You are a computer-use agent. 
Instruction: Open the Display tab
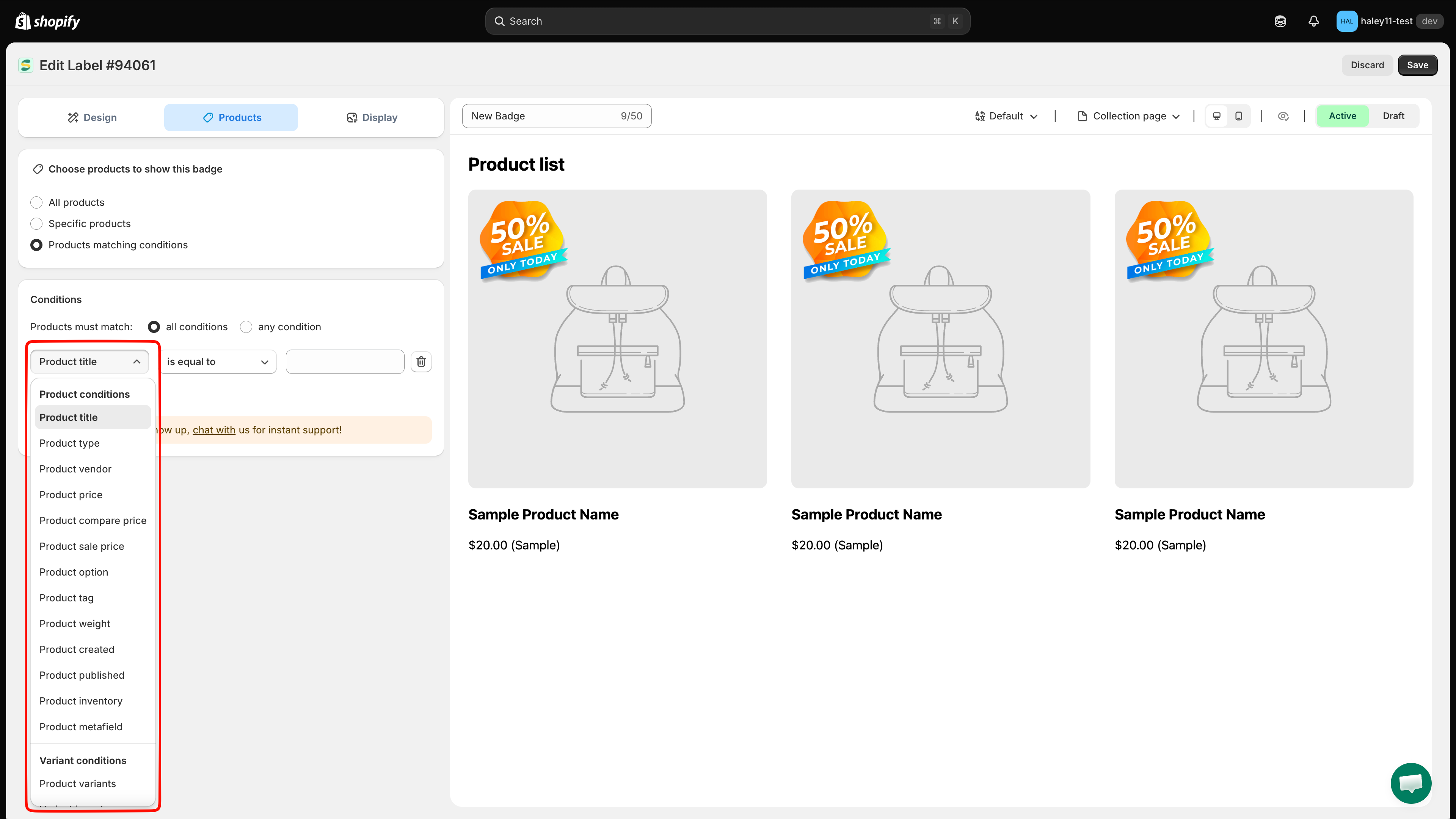click(371, 118)
